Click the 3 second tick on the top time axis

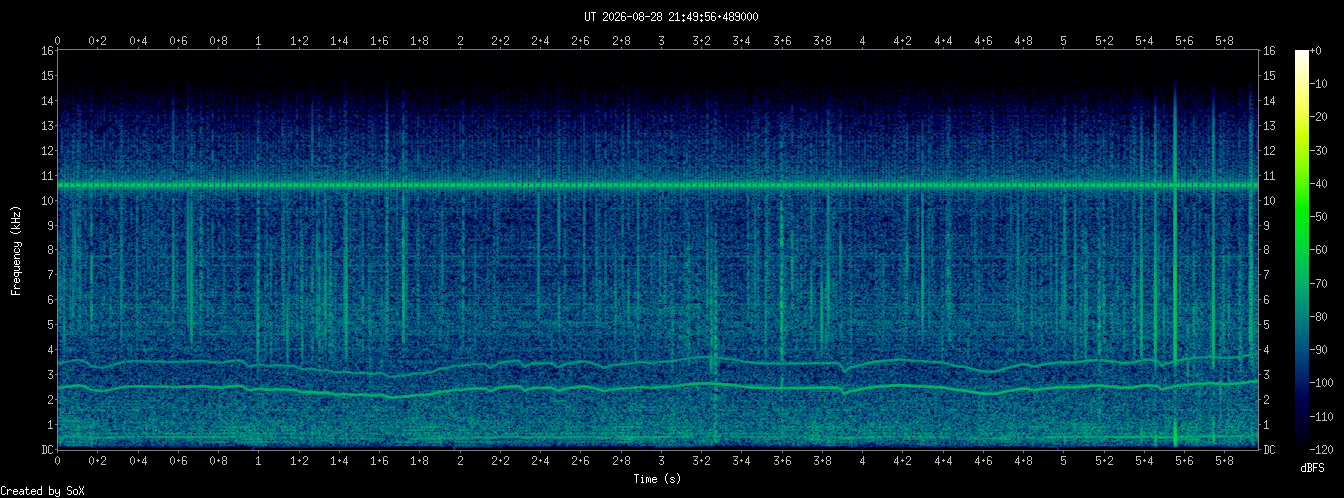tap(661, 41)
